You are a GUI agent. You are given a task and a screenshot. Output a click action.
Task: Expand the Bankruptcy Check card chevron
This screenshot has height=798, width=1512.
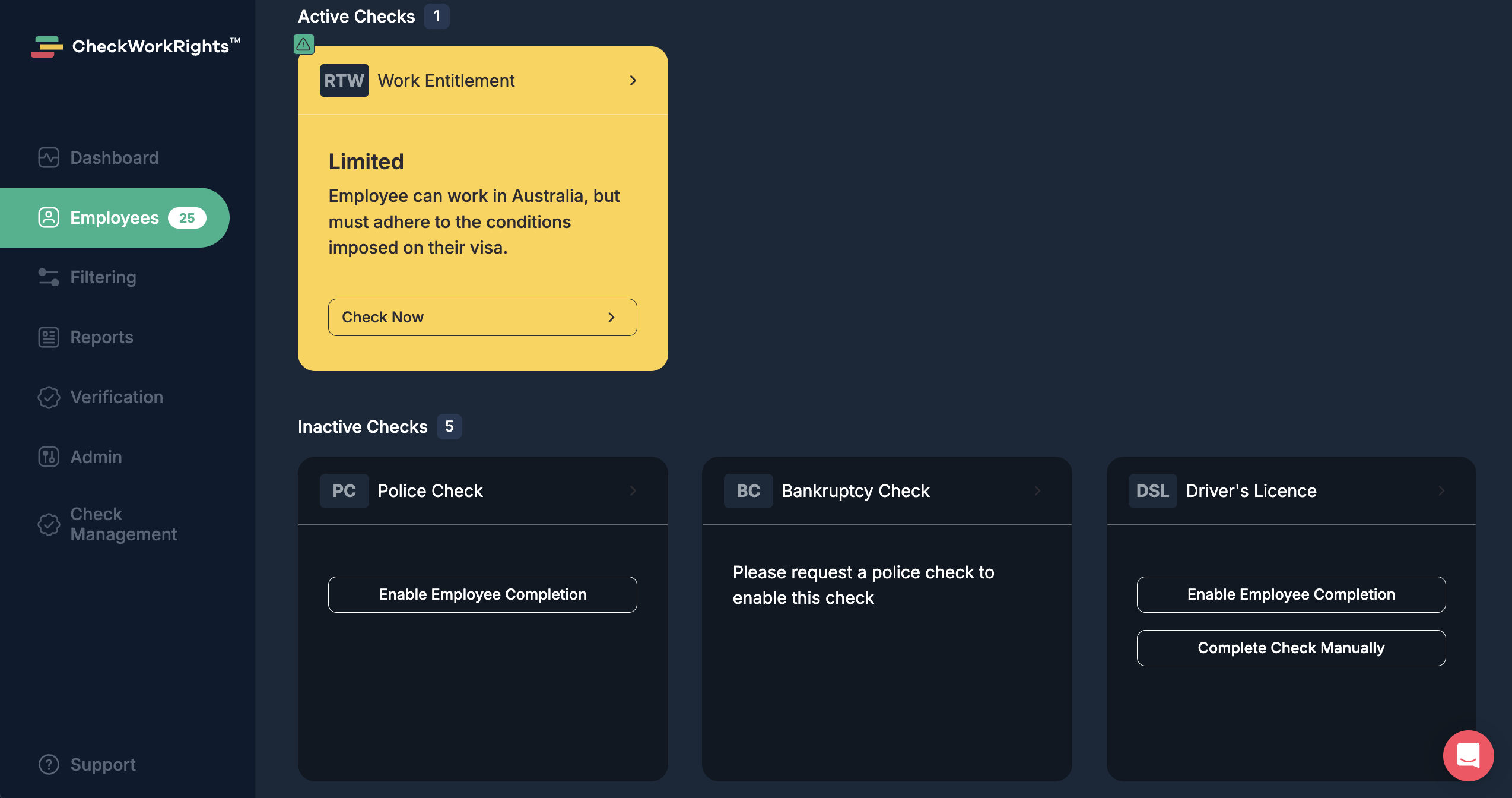(x=1037, y=490)
